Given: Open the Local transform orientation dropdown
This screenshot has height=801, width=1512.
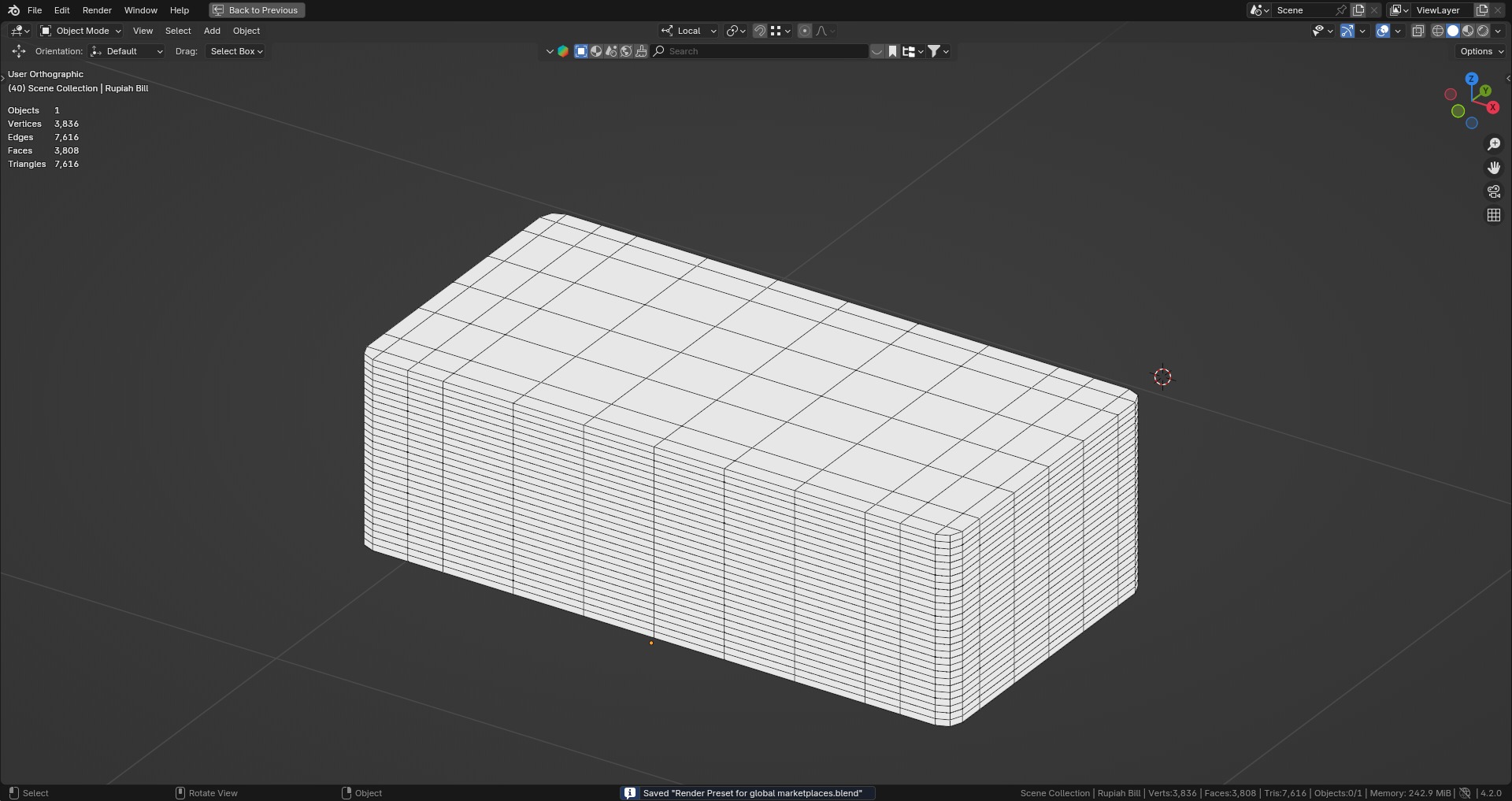Looking at the screenshot, I should click(689, 31).
